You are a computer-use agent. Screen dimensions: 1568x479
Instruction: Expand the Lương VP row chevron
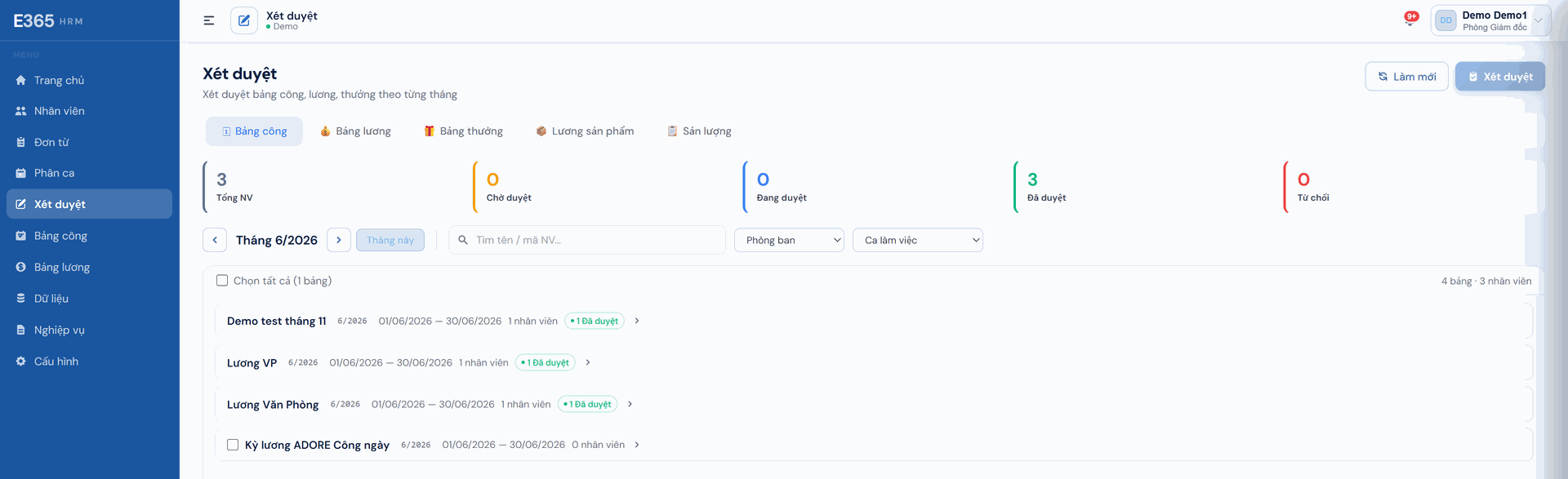tap(588, 362)
